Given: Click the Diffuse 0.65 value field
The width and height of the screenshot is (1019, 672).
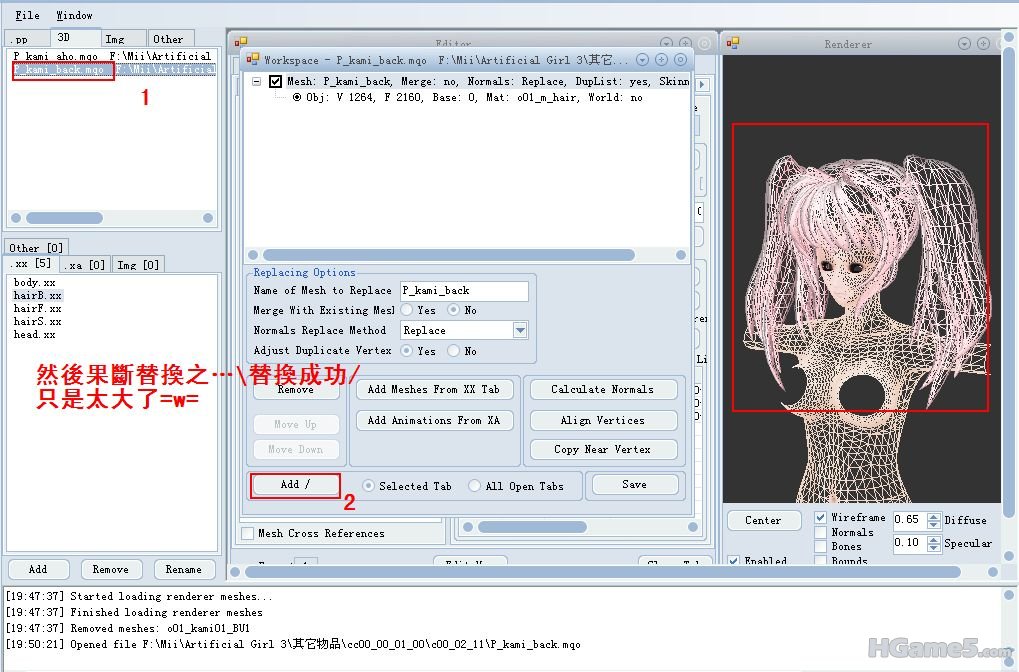Looking at the screenshot, I should (x=909, y=519).
